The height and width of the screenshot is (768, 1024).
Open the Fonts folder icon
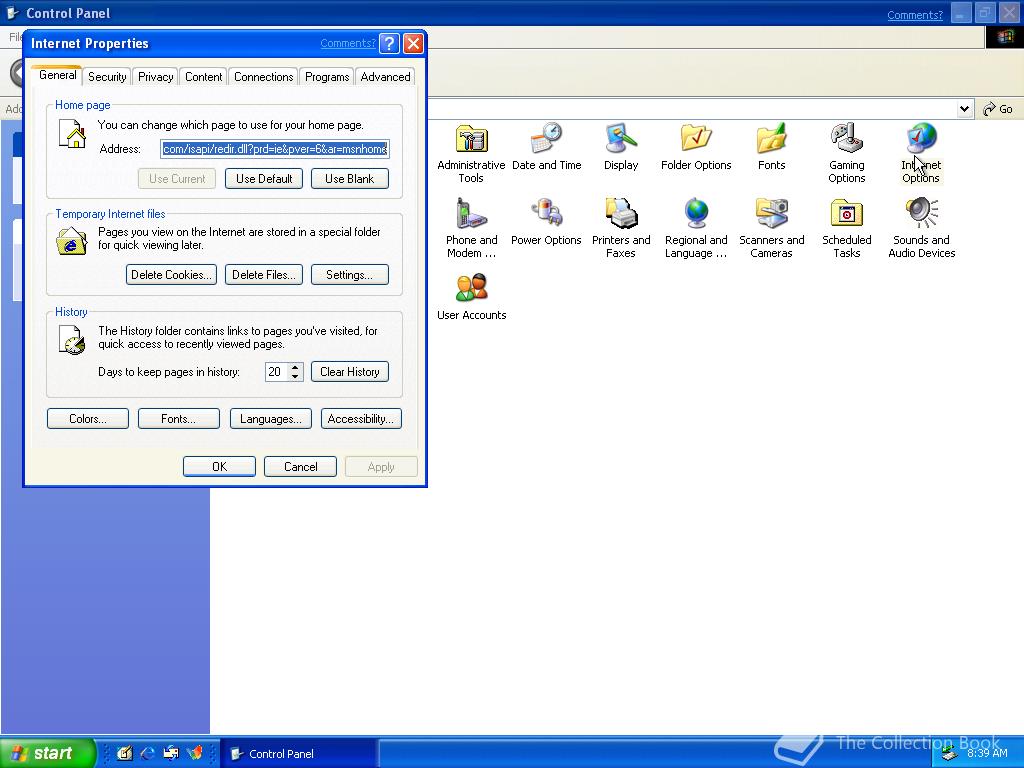click(x=771, y=138)
